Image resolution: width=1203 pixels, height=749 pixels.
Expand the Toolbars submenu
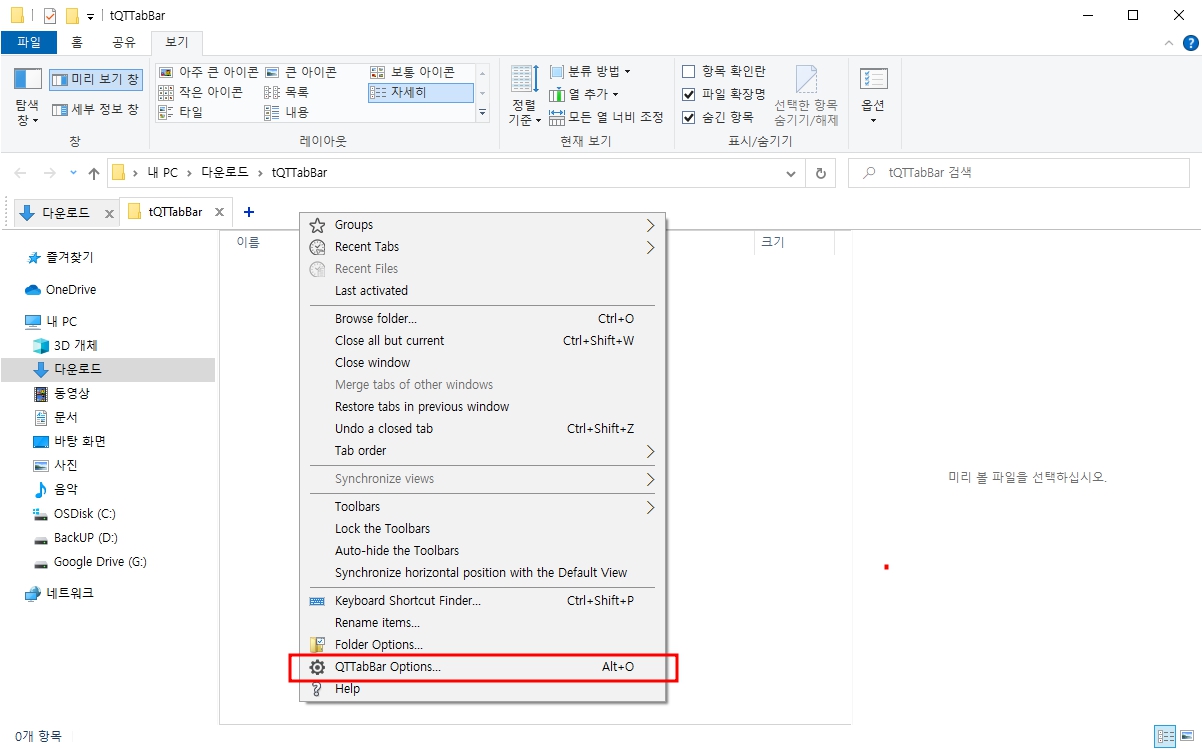pyautogui.click(x=483, y=507)
